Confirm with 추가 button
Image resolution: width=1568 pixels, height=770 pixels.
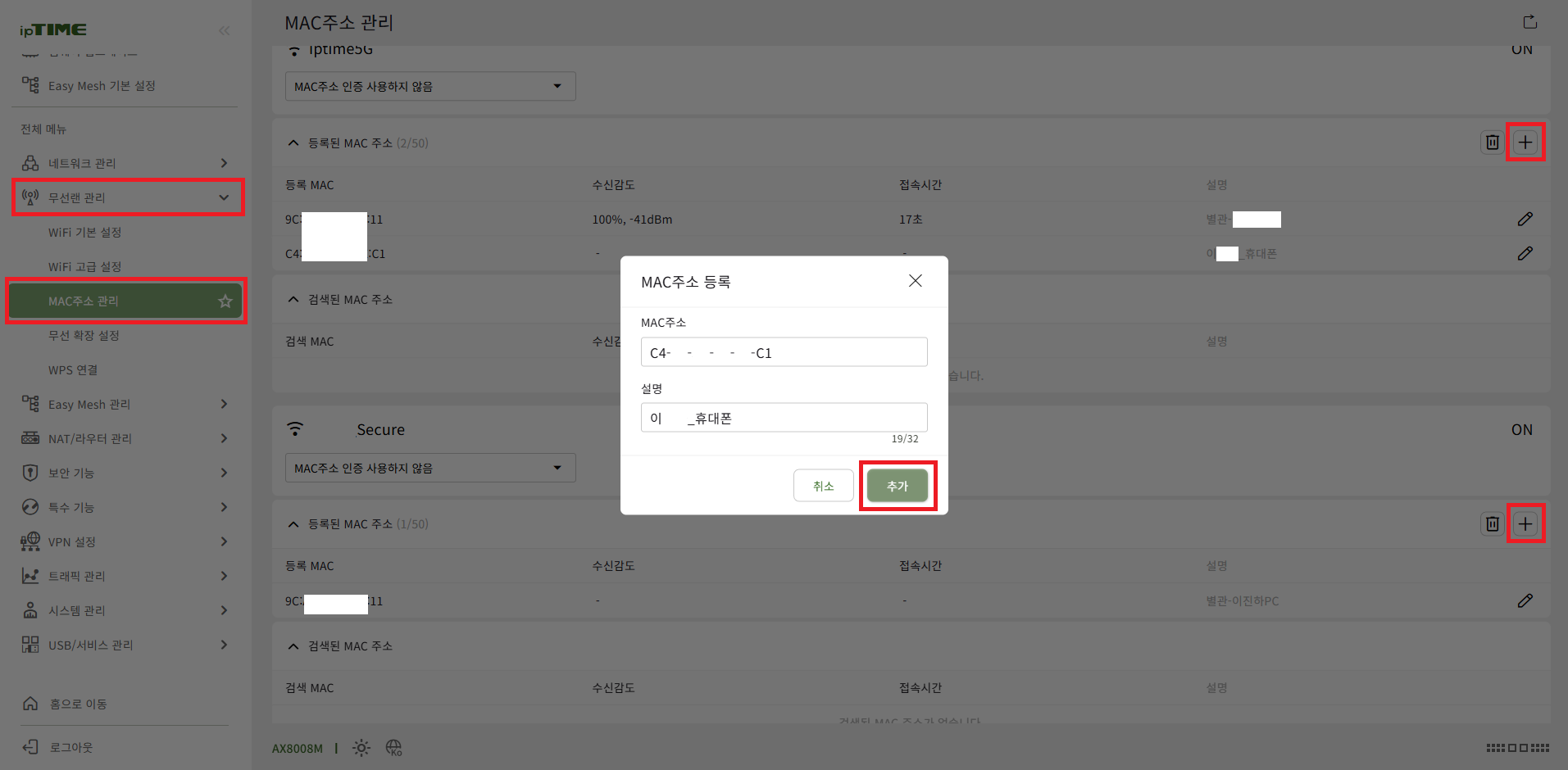tap(898, 486)
